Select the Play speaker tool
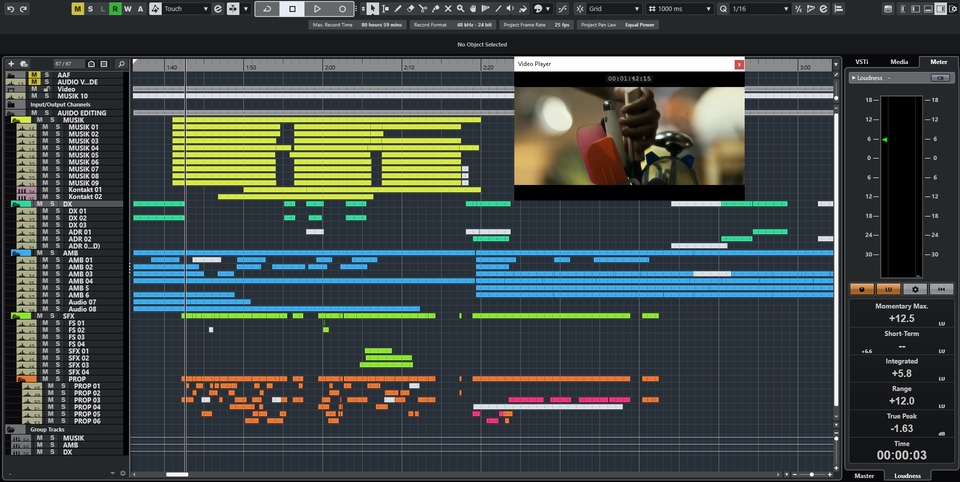This screenshot has width=960, height=482. pyautogui.click(x=510, y=9)
